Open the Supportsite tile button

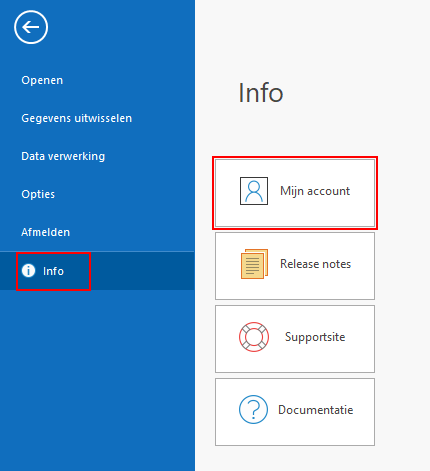(295, 339)
